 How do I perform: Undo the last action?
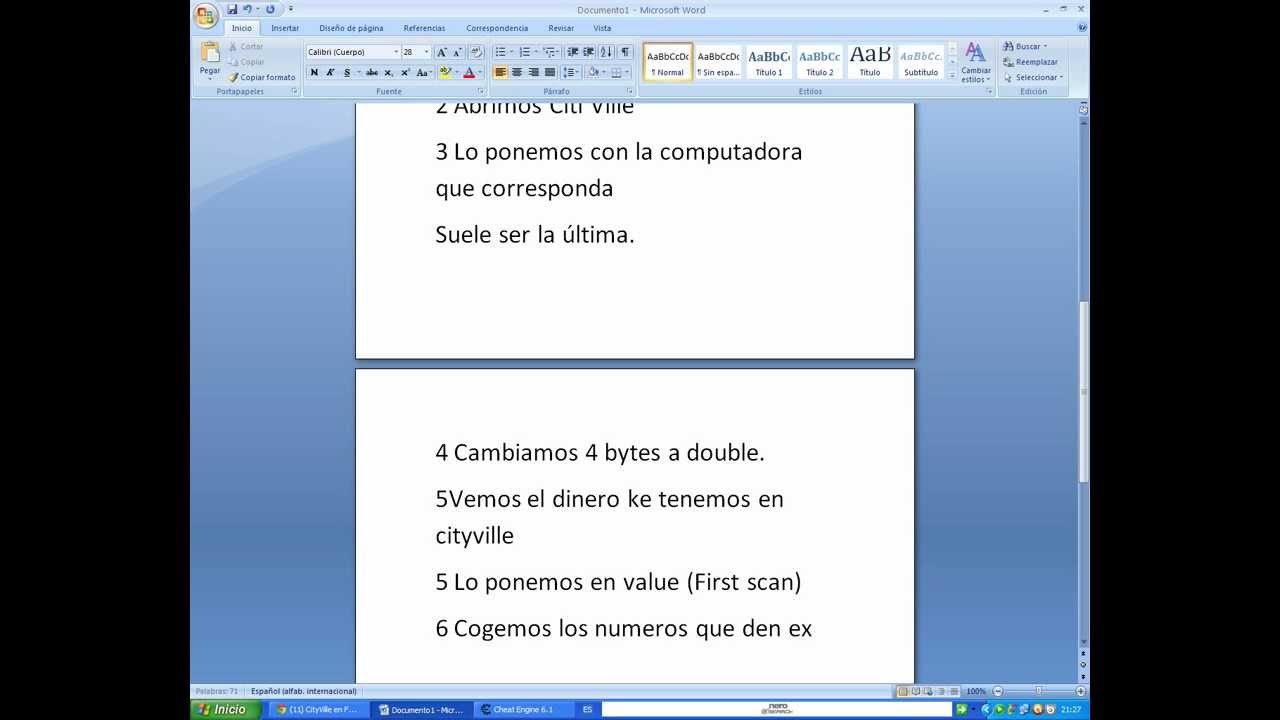pos(247,9)
